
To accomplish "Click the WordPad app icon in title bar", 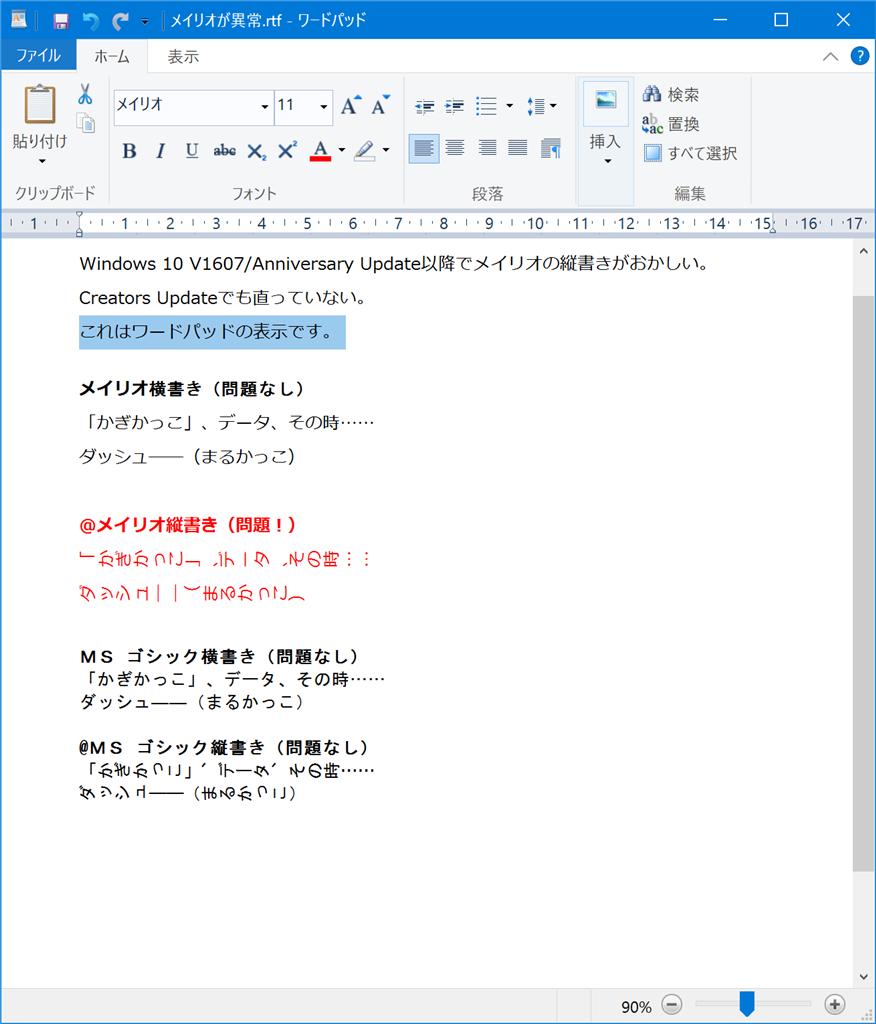I will (x=18, y=20).
